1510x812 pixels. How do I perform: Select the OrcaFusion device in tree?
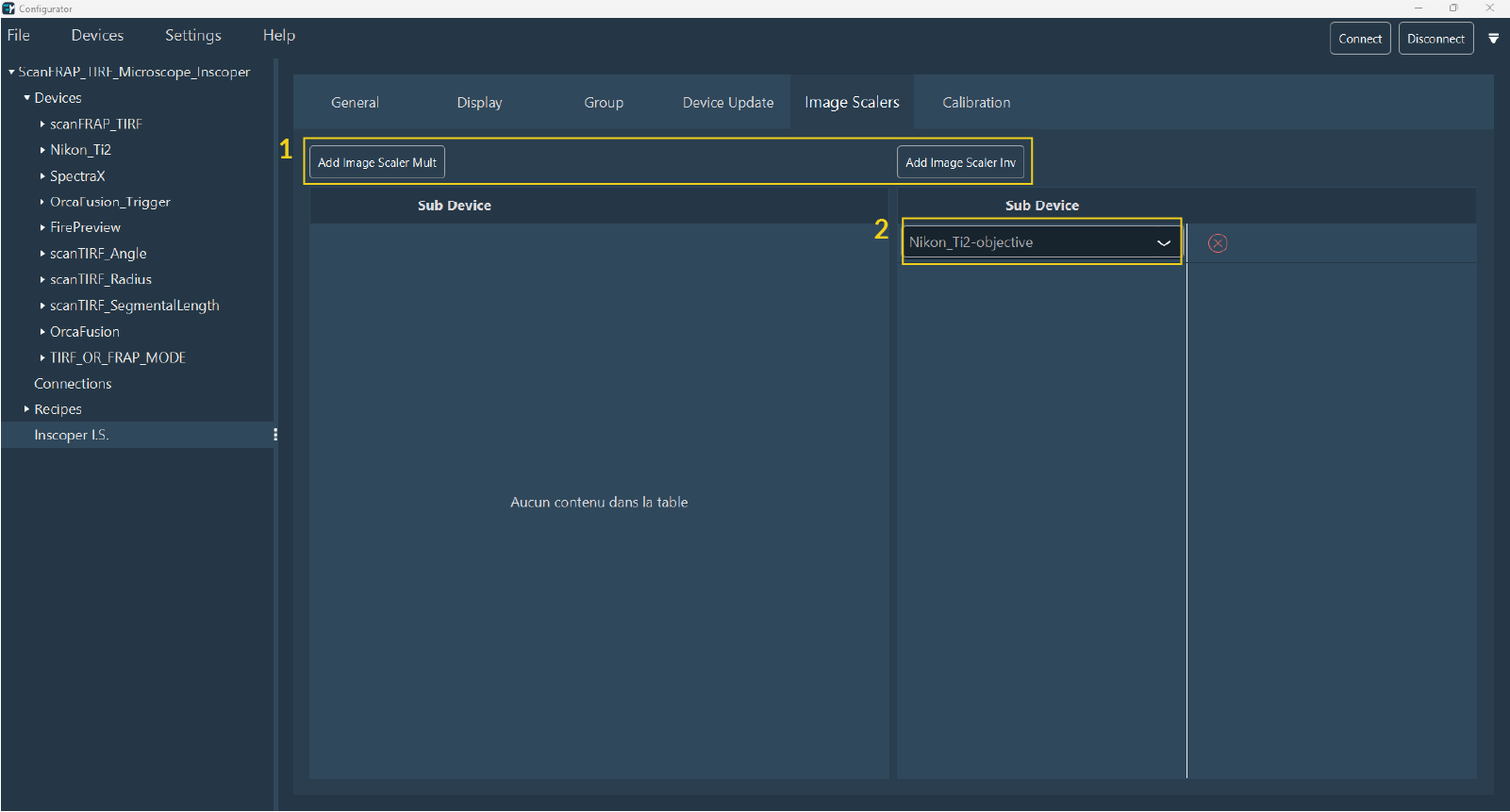coord(85,332)
